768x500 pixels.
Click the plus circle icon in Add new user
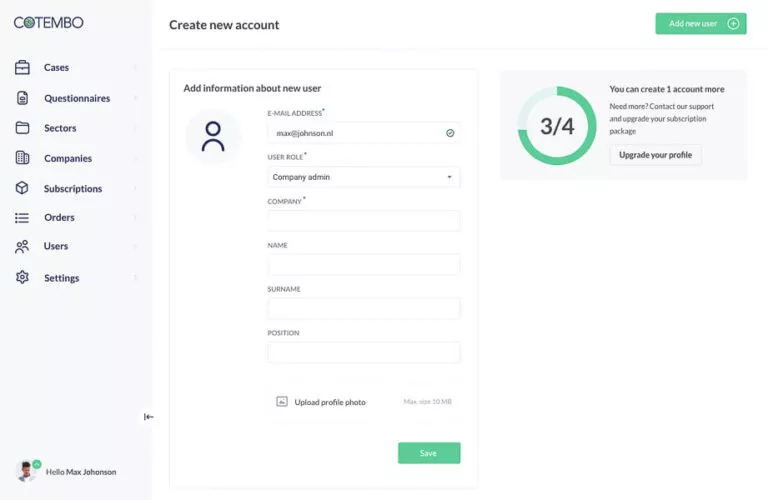pos(733,24)
